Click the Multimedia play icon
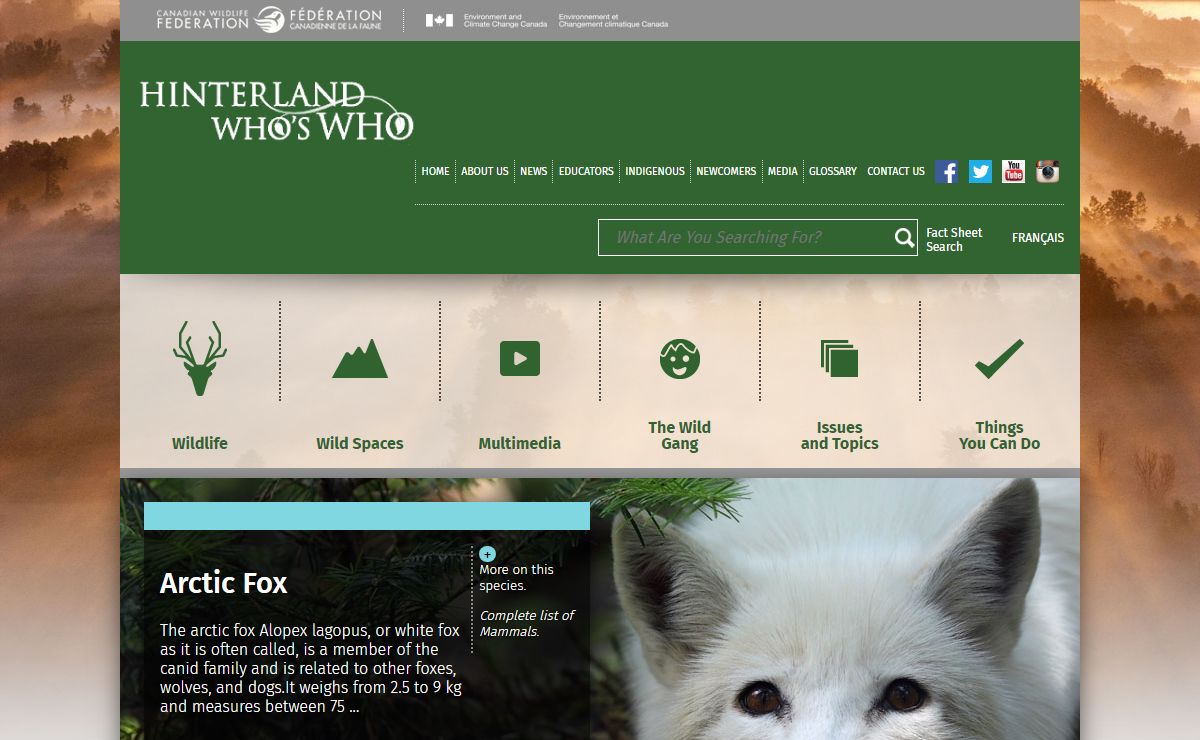The width and height of the screenshot is (1200, 740). (x=520, y=359)
